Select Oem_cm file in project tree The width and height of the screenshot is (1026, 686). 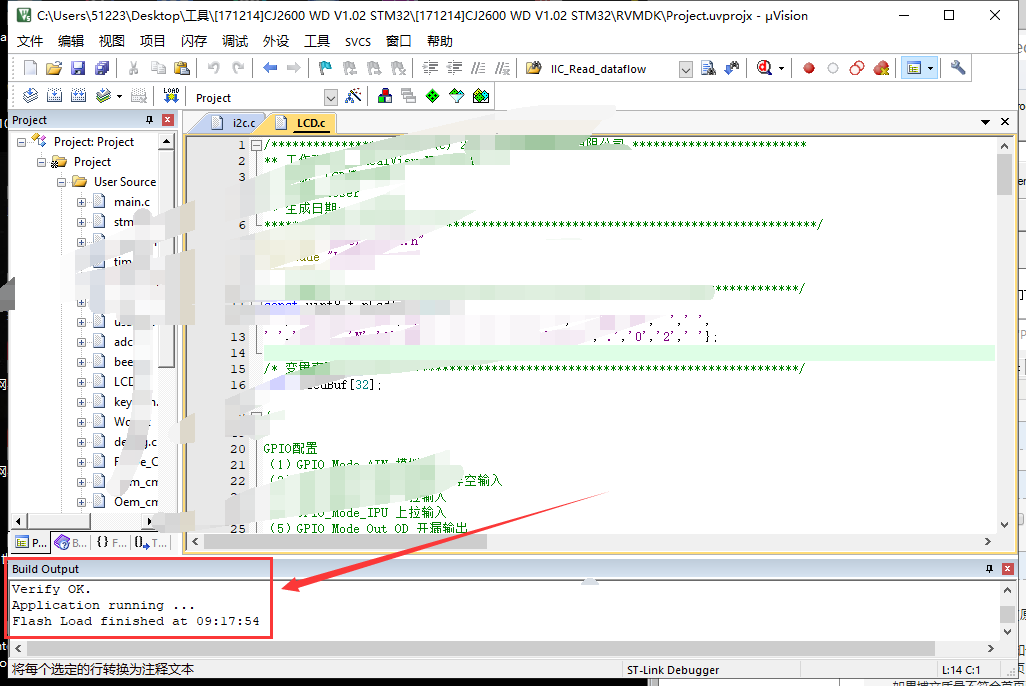[x=135, y=502]
